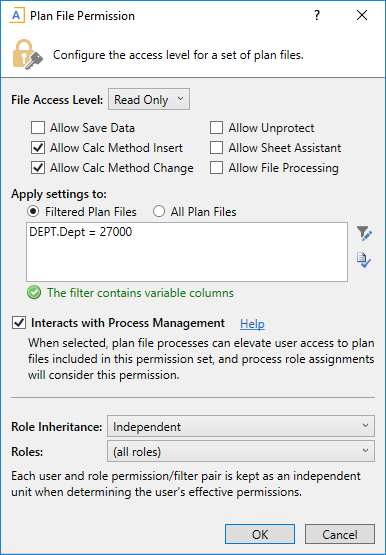Click the validate filter icon
The height and width of the screenshot is (555, 386).
click(x=364, y=260)
